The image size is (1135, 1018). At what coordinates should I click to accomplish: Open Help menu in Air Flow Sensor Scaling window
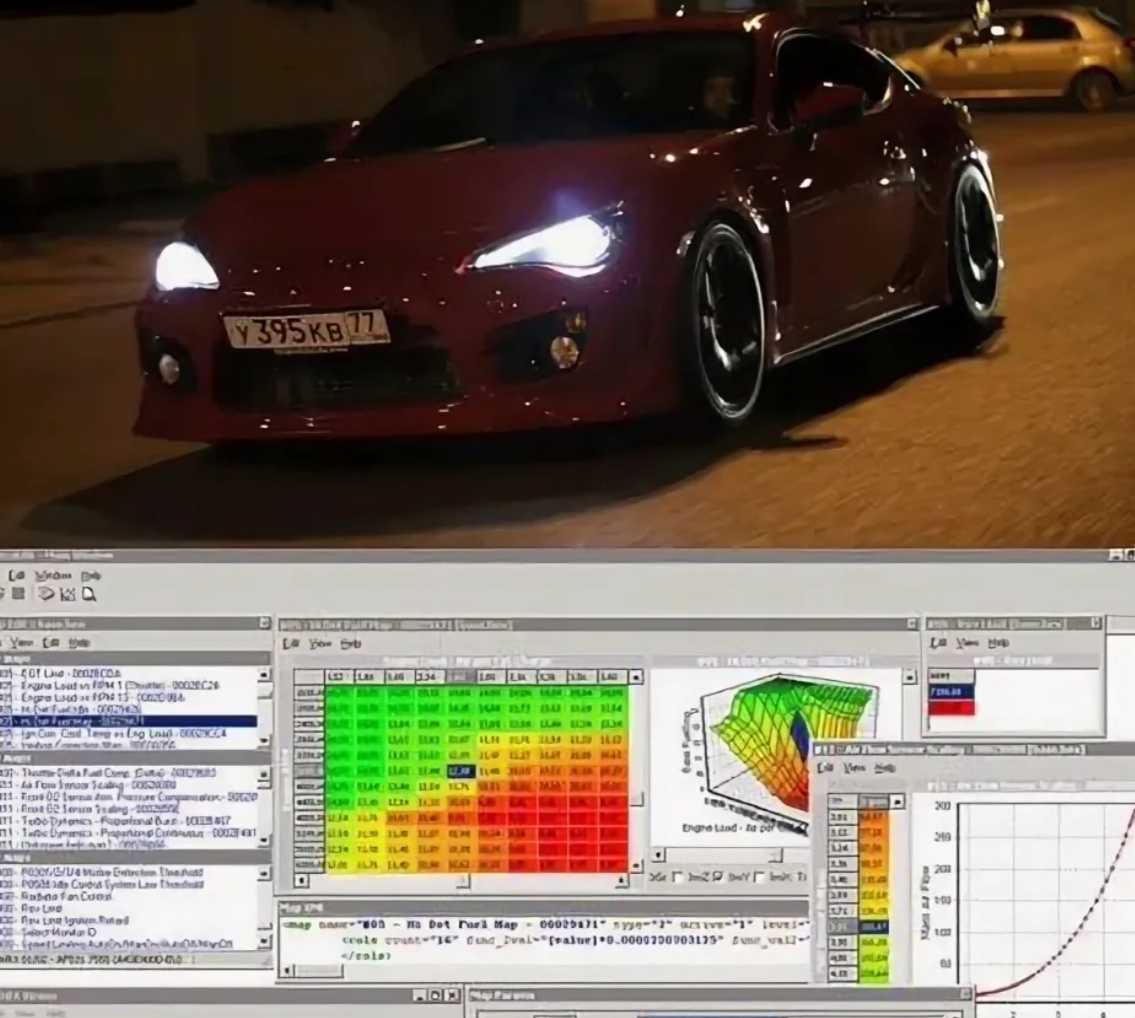coord(884,767)
